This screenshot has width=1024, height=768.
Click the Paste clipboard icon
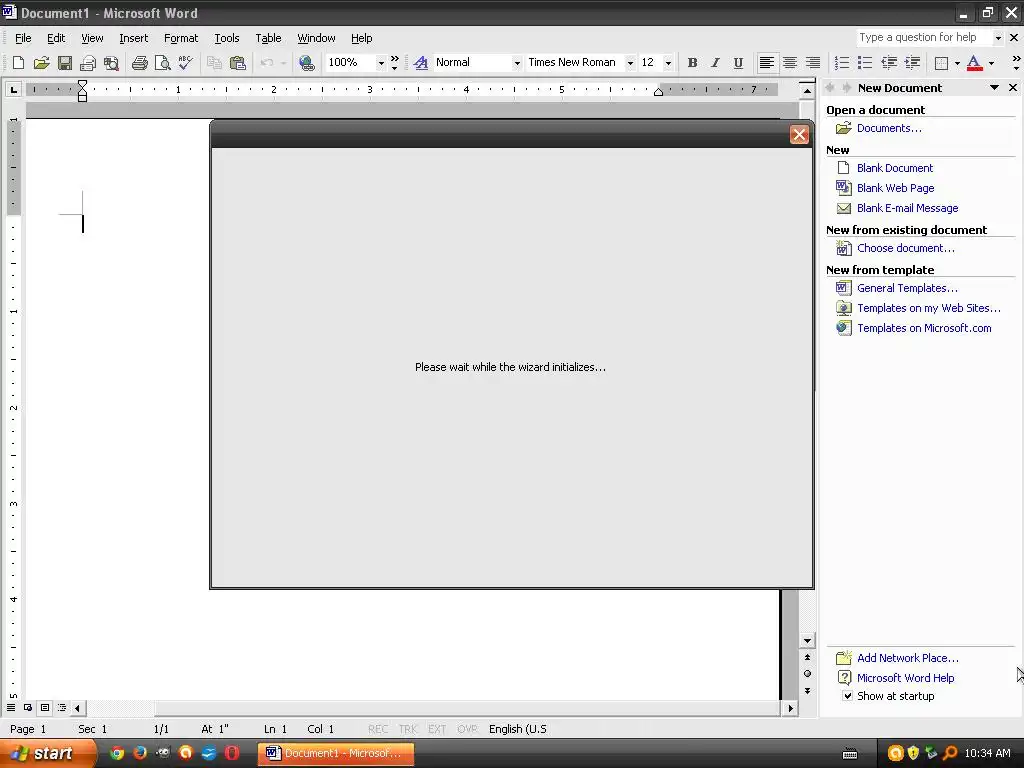coord(238,63)
